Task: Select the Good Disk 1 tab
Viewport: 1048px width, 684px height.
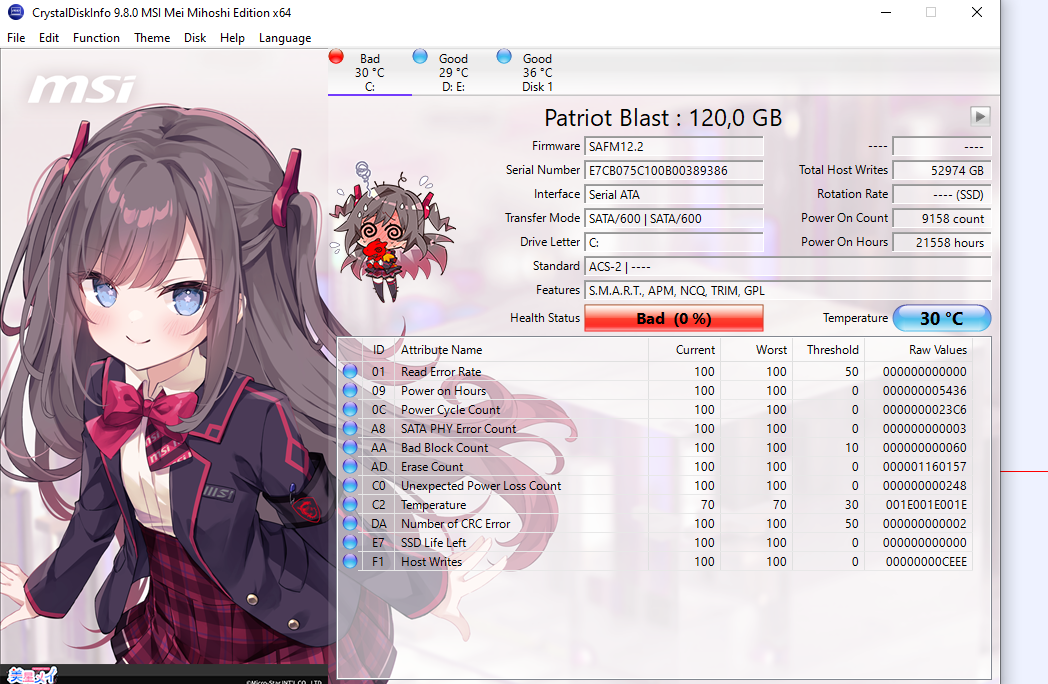Action: (x=537, y=72)
